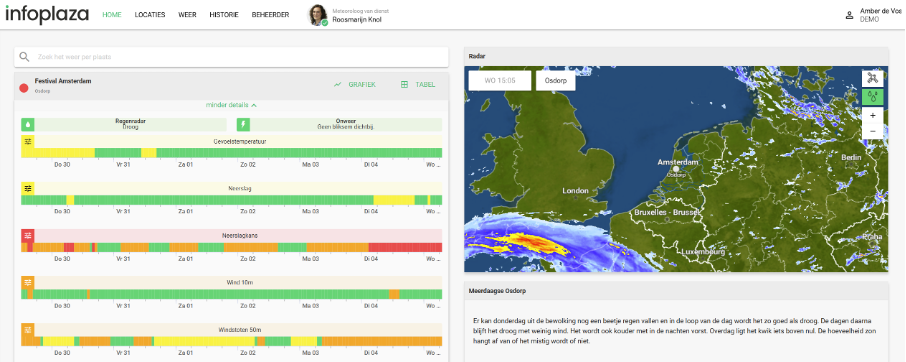Toggle the radar satellite layer icon
Image resolution: width=906 pixels, height=362 pixels.
(x=872, y=79)
